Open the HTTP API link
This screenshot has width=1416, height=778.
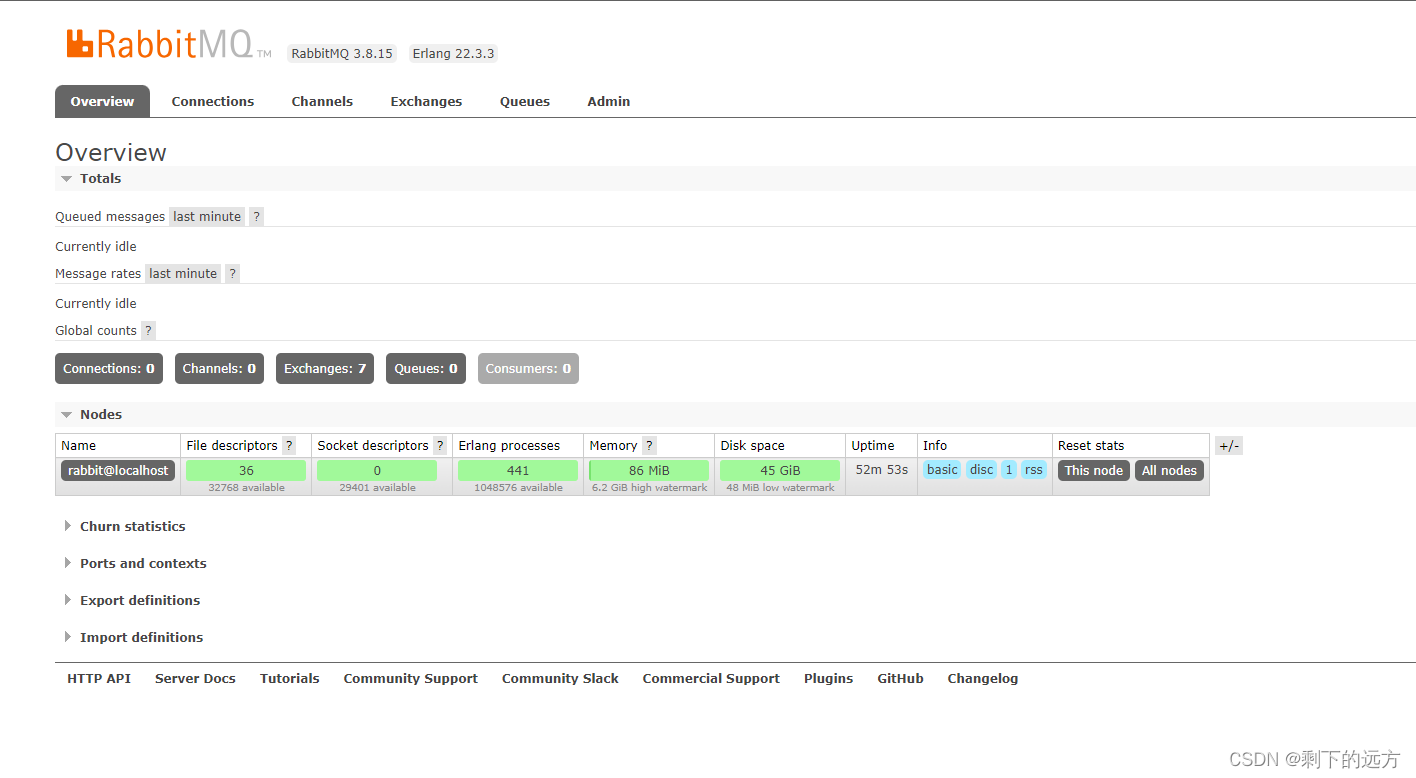tap(99, 678)
